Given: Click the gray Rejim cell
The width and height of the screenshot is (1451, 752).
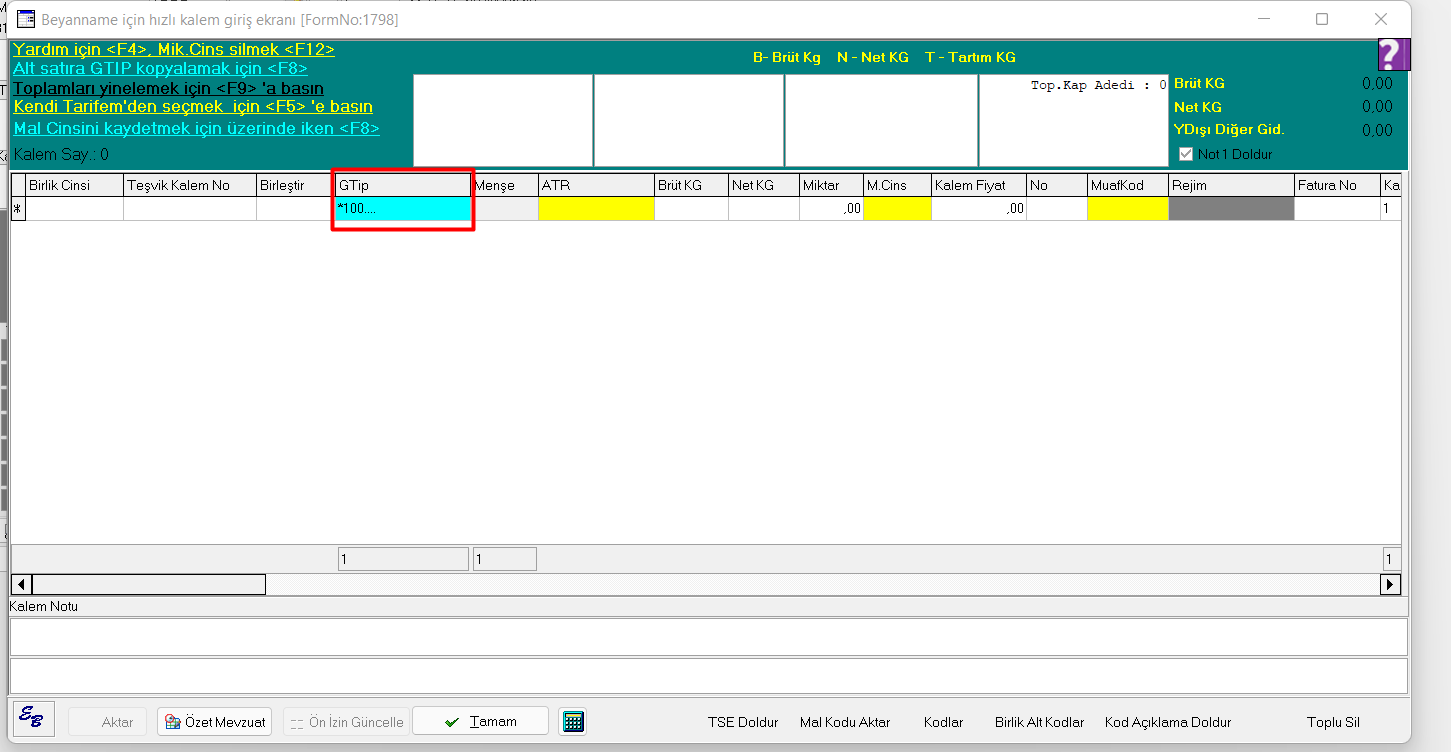Looking at the screenshot, I should (1231, 209).
